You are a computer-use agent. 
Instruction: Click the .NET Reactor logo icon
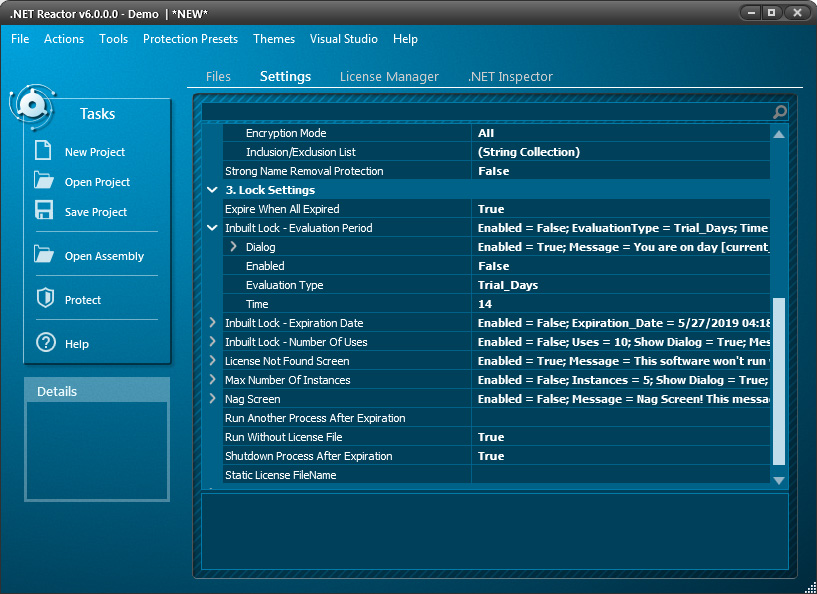tap(30, 106)
